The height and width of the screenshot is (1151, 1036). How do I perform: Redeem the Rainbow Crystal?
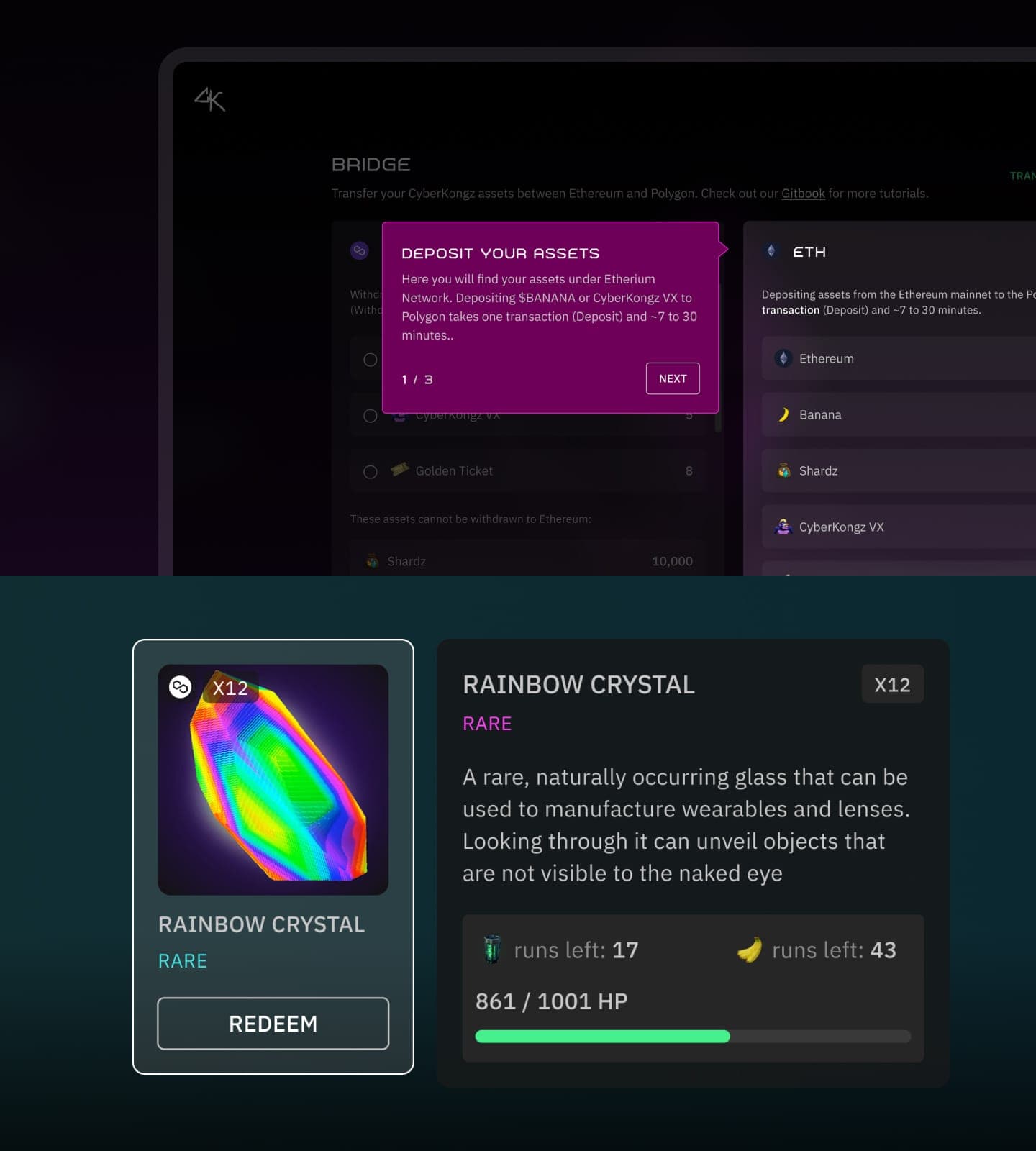(273, 1023)
